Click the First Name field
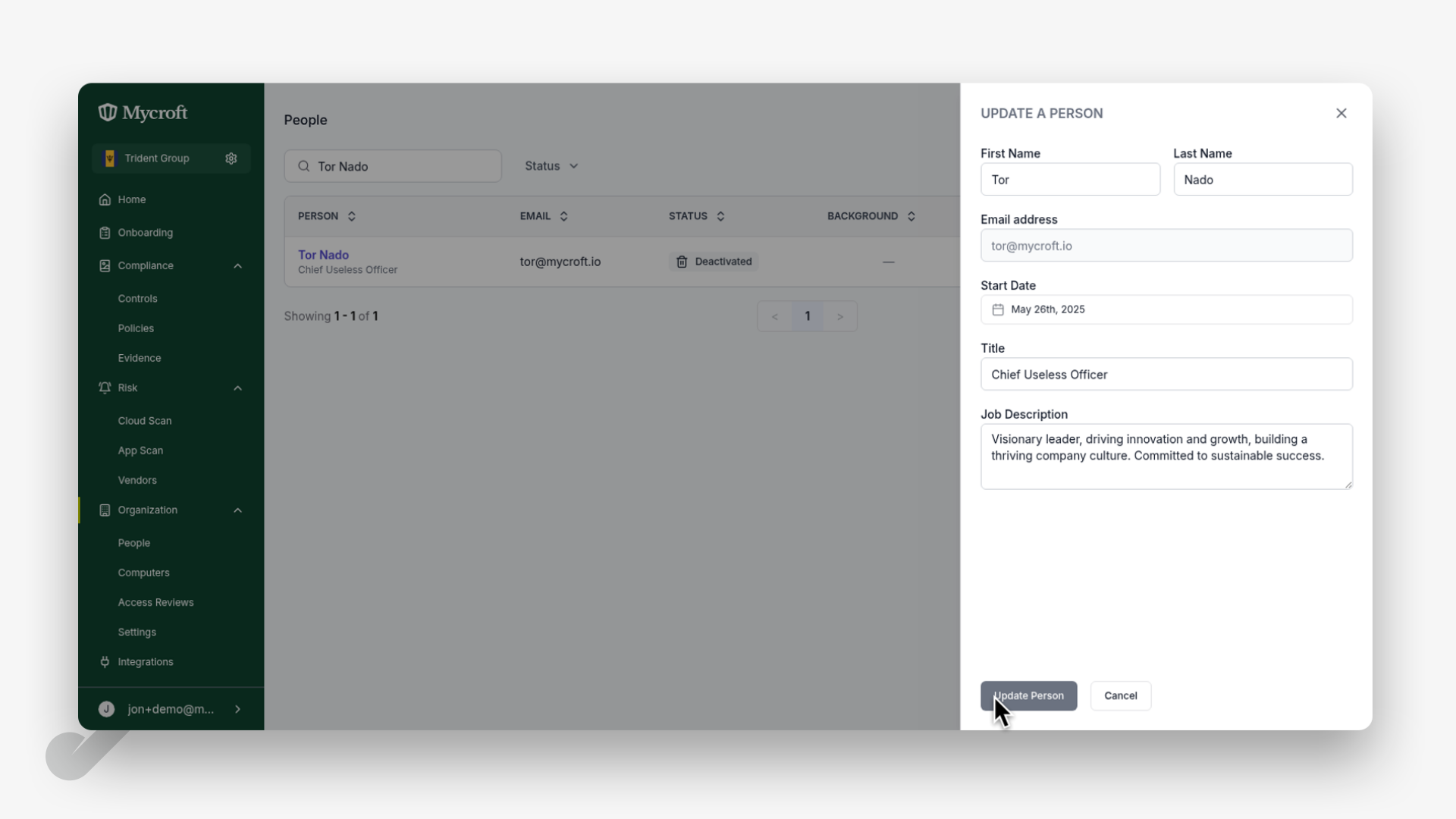The width and height of the screenshot is (1456, 819). pos(1070,180)
